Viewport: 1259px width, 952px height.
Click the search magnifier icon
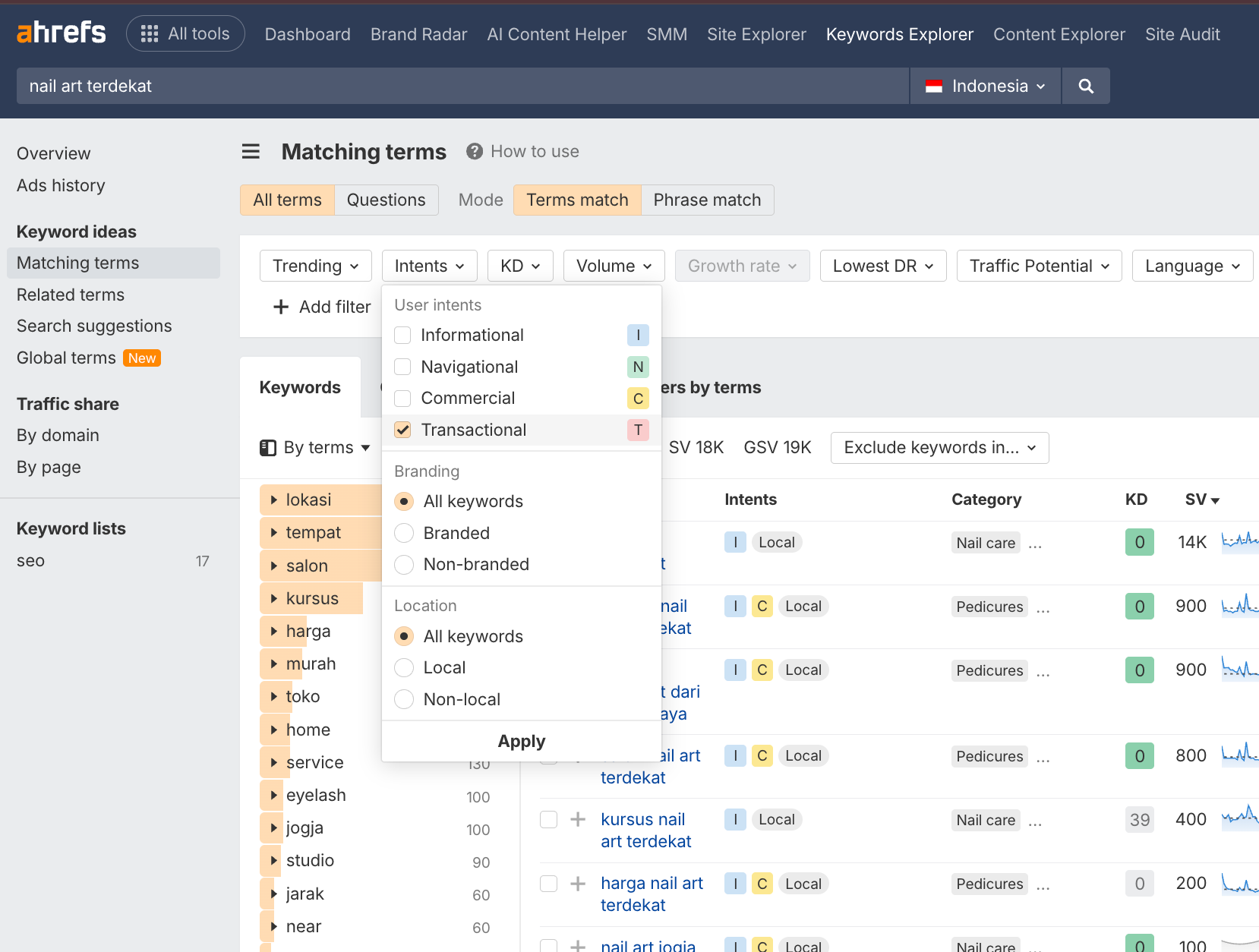click(1085, 85)
